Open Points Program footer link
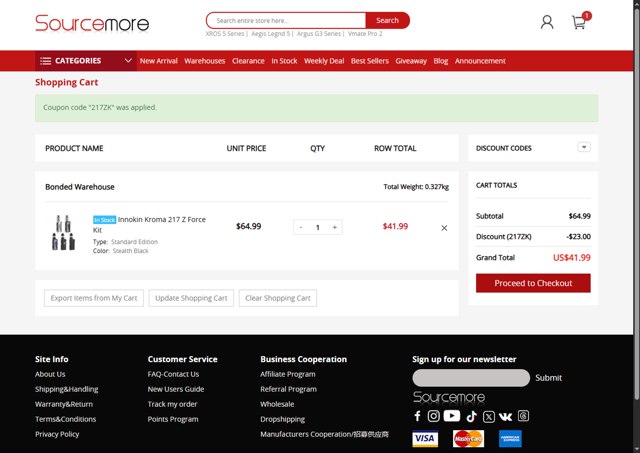Screen dimensions: 640x453 click(x=173, y=419)
